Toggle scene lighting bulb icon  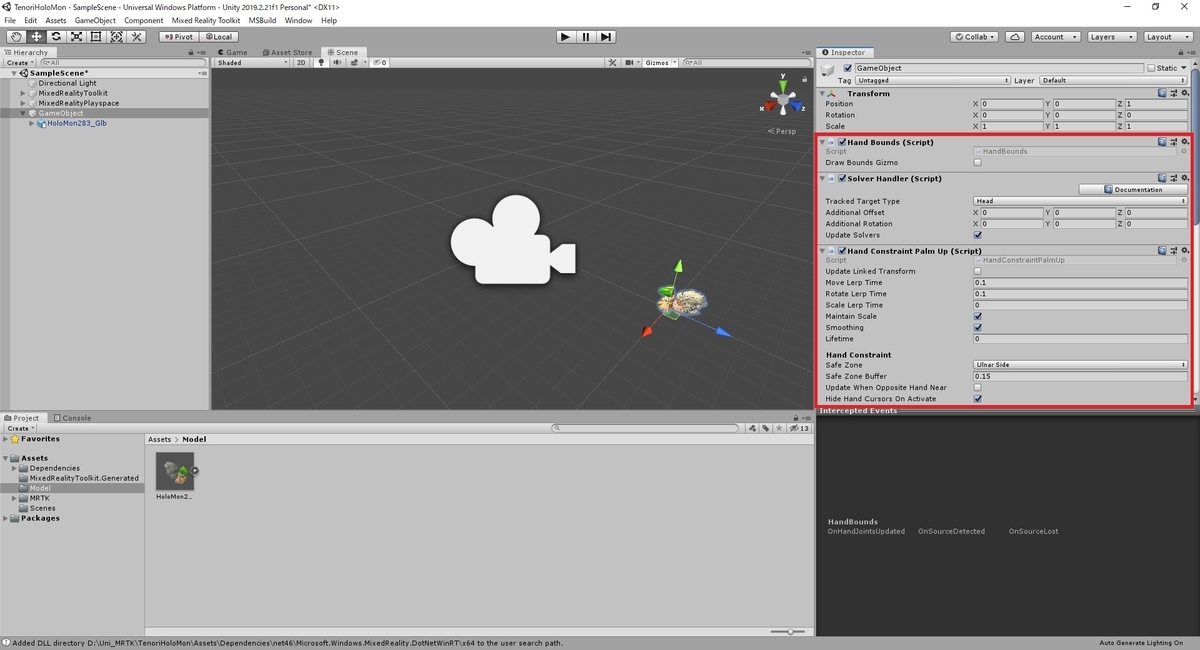coord(321,62)
